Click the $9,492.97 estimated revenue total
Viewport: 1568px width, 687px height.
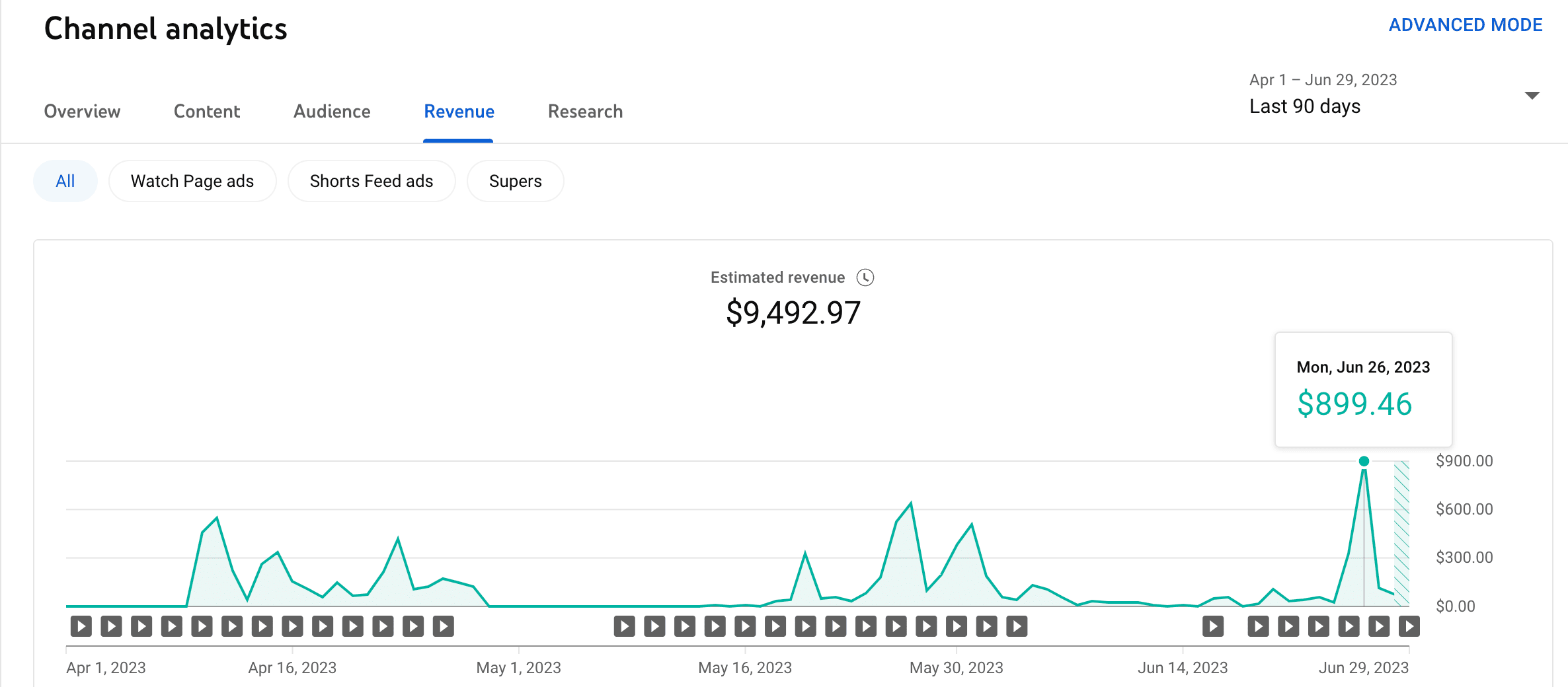[x=793, y=312]
